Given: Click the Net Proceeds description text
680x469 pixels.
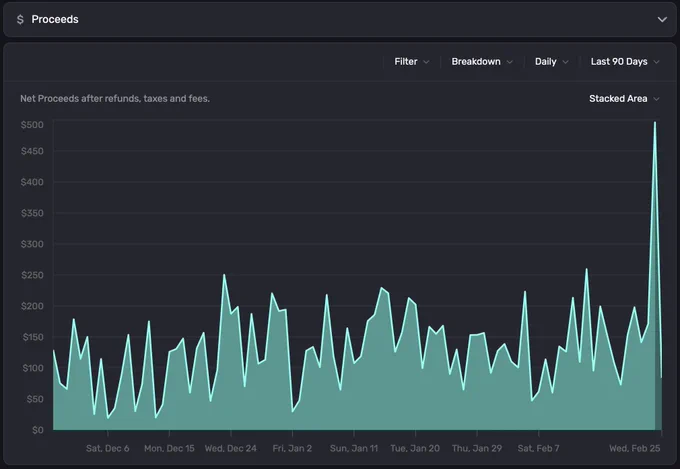Looking at the screenshot, I should (115, 98).
